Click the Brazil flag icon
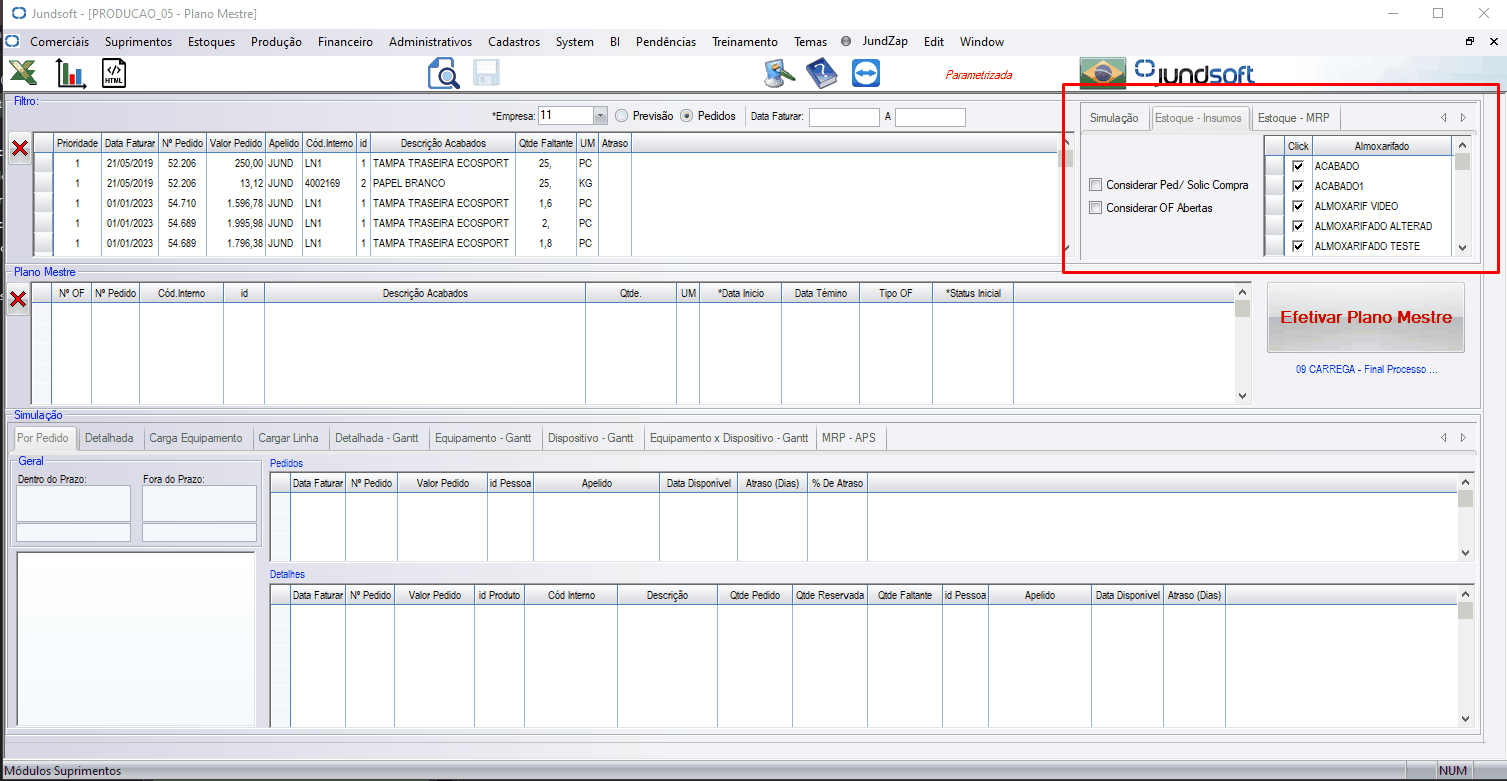Screen dimensions: 1507x781 [x=1103, y=73]
